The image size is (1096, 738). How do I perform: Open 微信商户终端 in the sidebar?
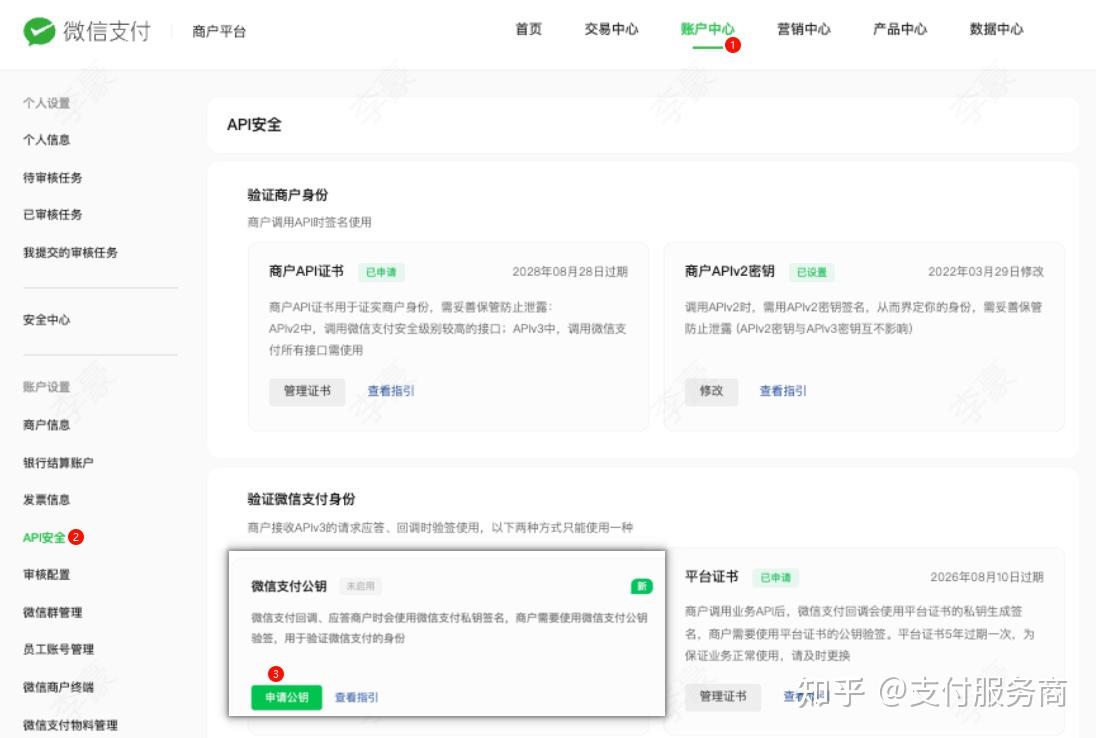(58, 687)
